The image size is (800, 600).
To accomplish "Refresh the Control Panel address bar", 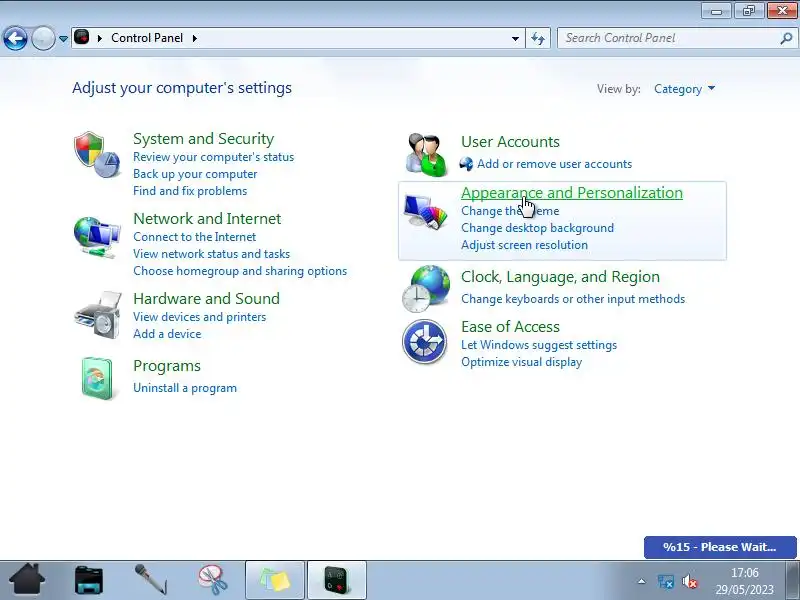I will 538,38.
